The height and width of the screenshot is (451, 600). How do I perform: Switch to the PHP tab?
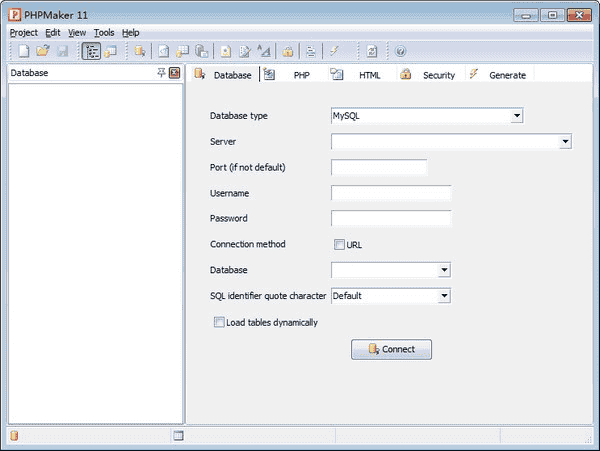point(301,75)
